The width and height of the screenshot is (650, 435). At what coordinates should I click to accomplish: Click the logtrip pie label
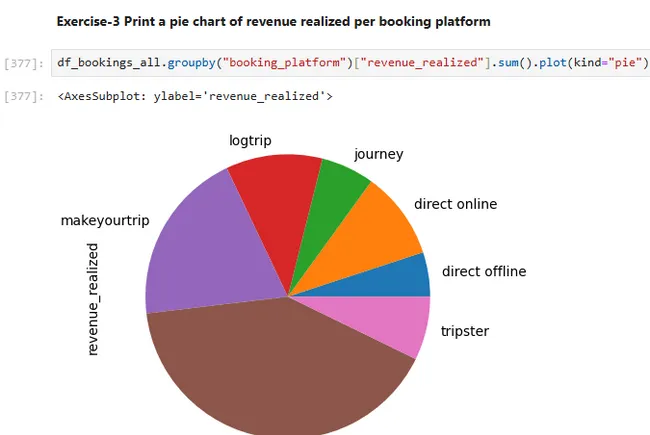point(250,141)
